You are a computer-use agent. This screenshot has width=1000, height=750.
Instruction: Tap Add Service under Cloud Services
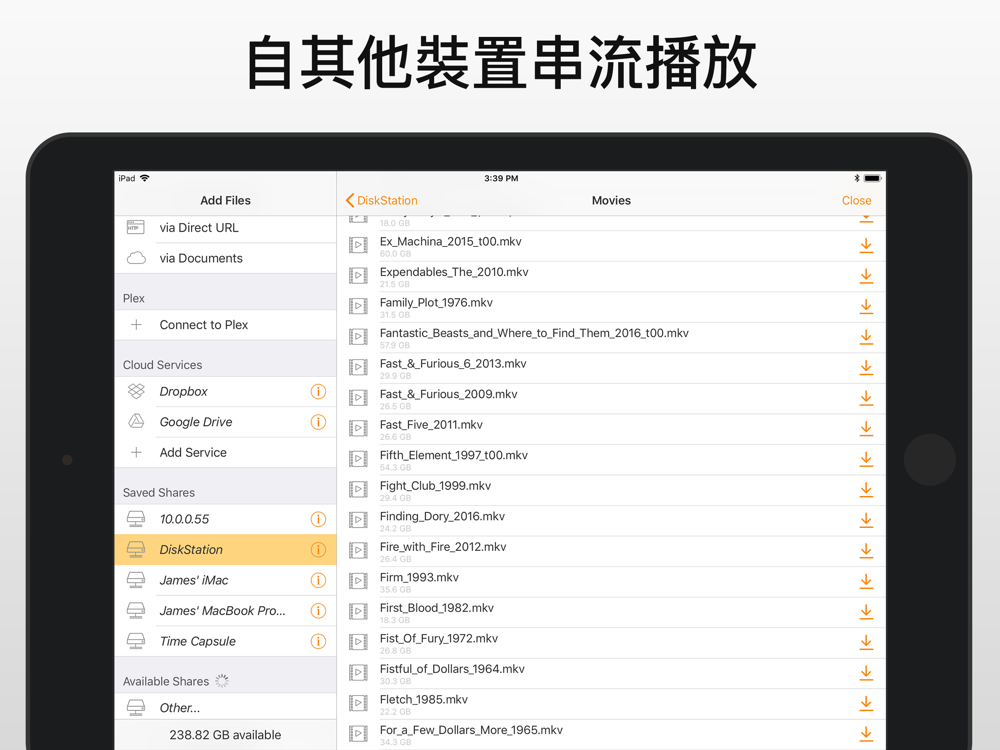click(226, 453)
